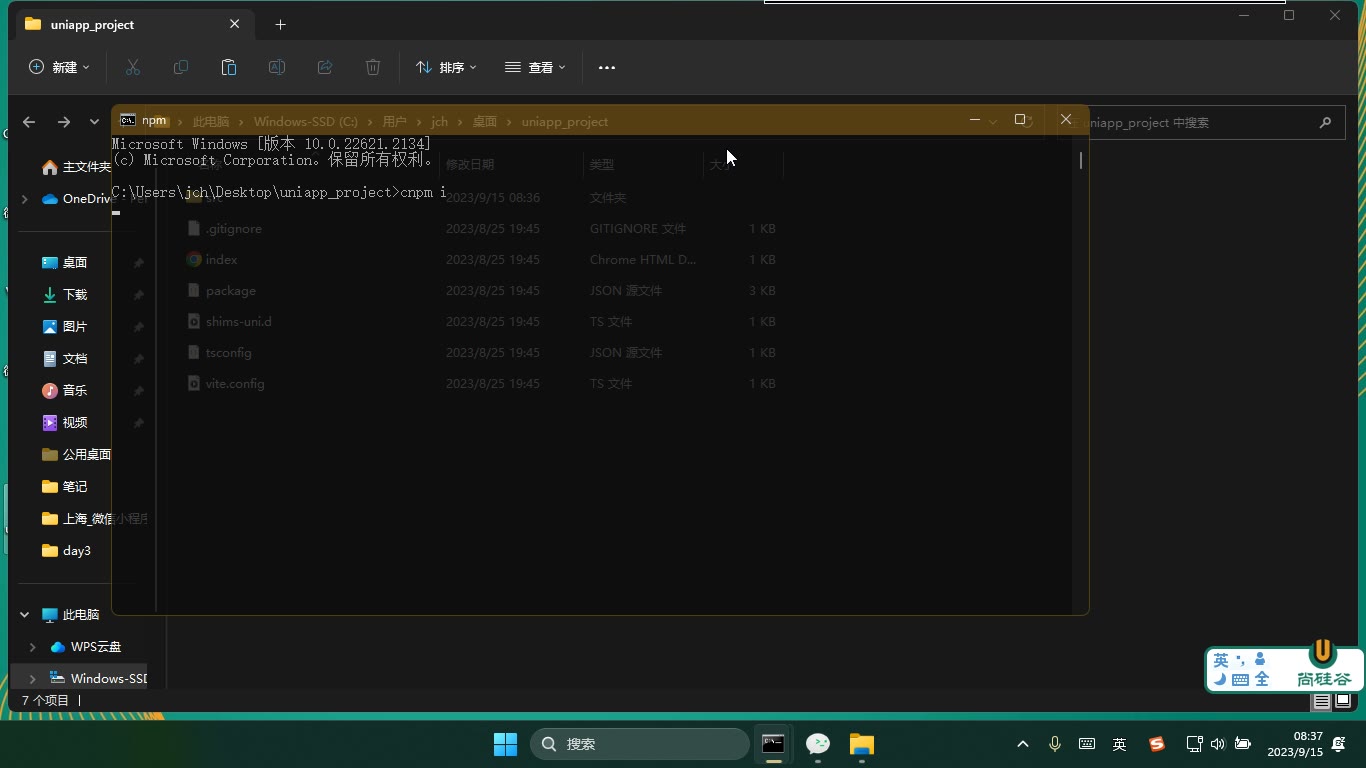Click the copy icon in toolbar
Screen dimensions: 1366x768
181,67
